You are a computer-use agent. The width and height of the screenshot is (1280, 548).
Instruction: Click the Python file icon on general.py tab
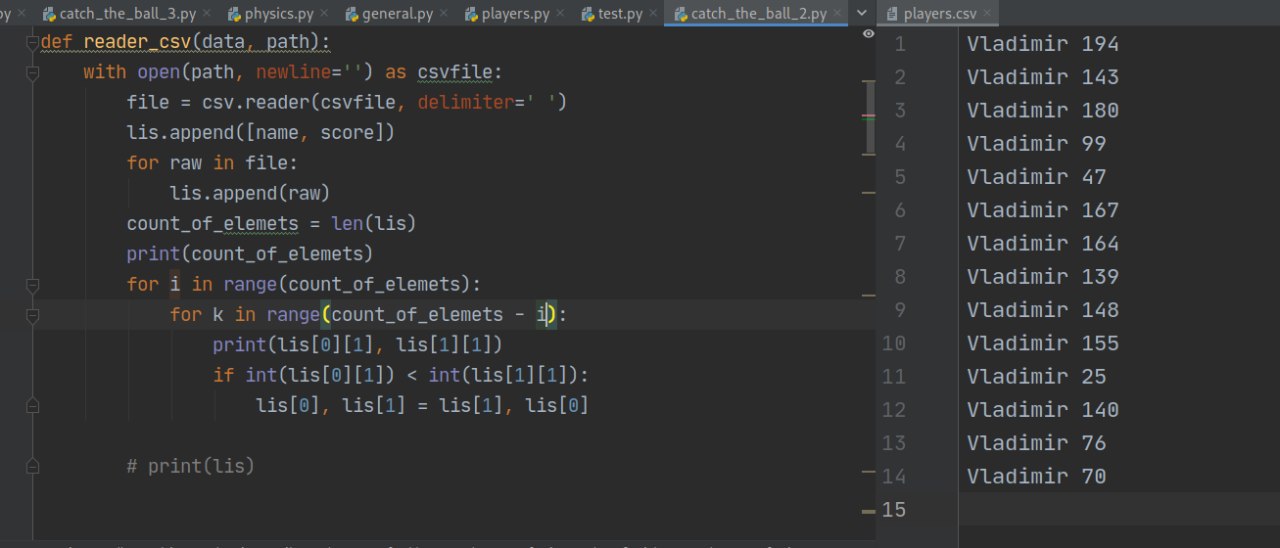coord(352,14)
